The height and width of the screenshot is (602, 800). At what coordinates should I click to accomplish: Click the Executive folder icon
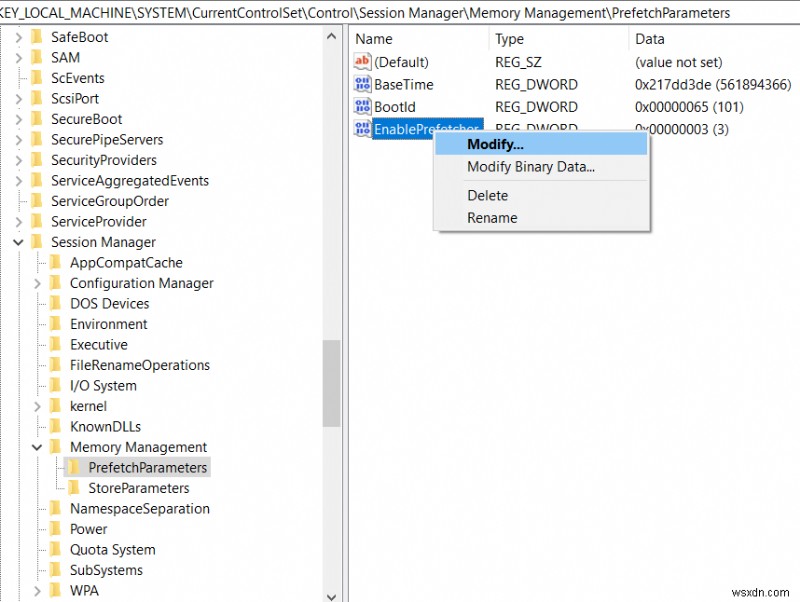pyautogui.click(x=56, y=344)
